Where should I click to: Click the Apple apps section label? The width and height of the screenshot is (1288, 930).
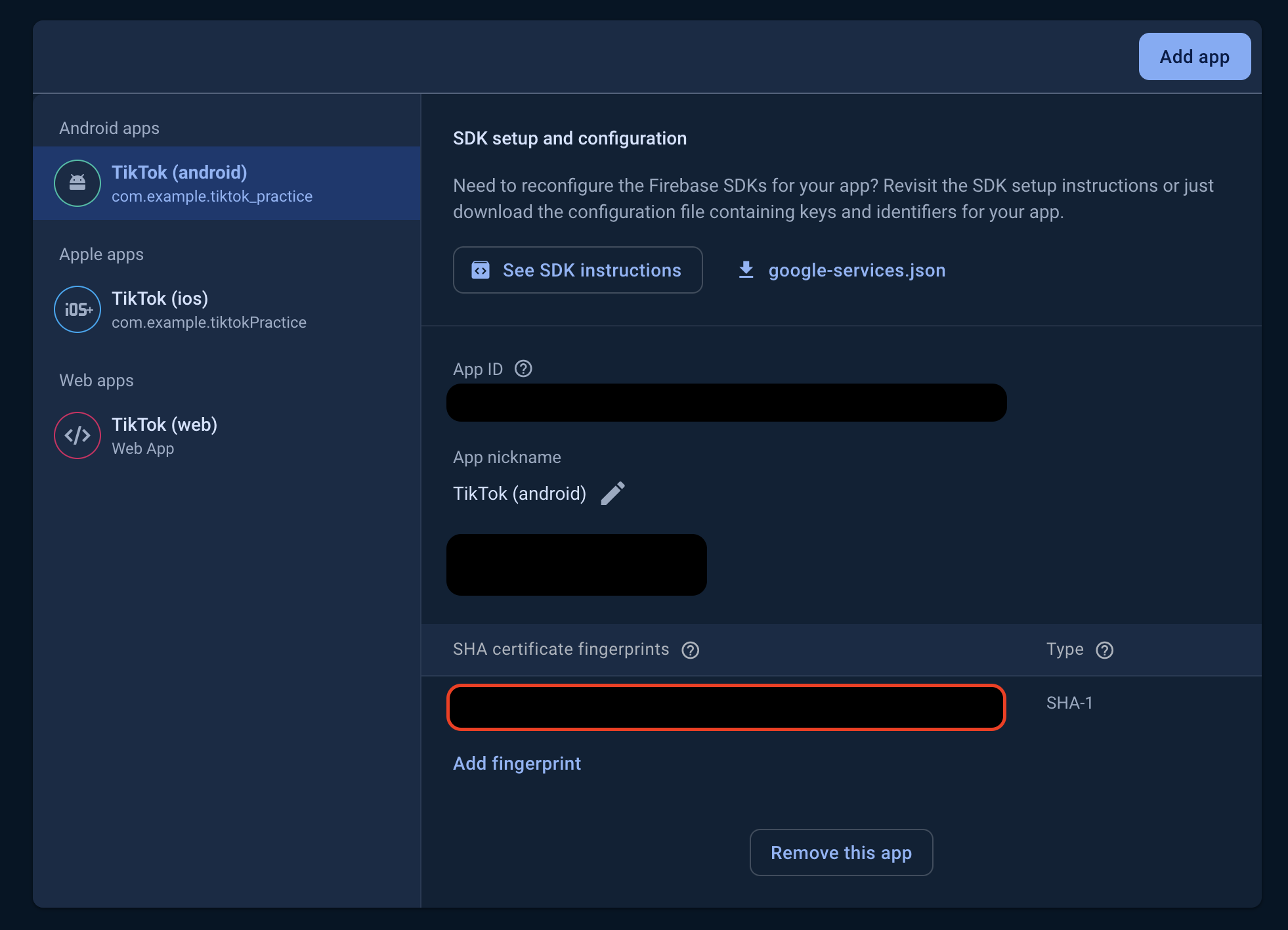point(101,254)
